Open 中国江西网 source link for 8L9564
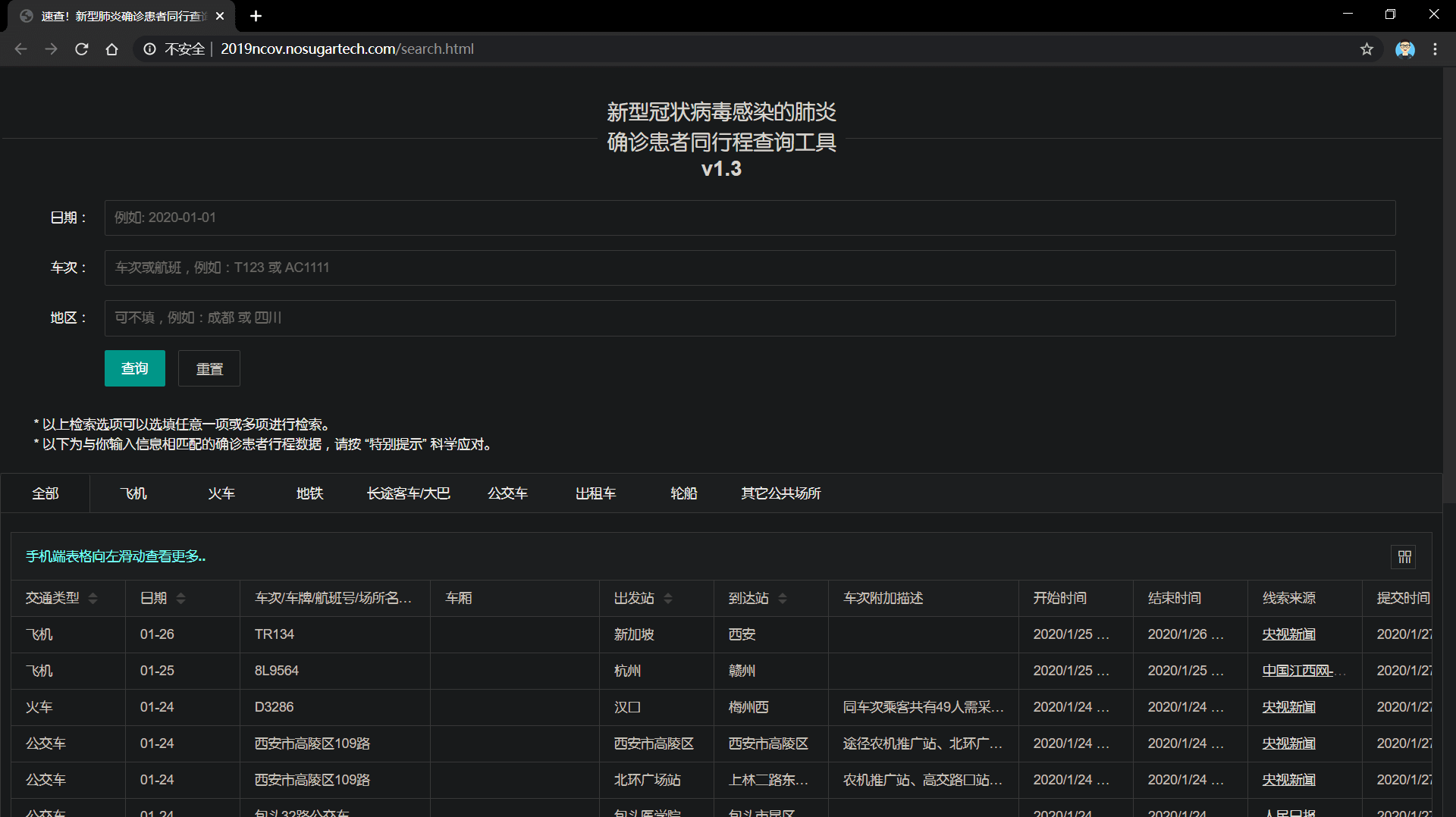The width and height of the screenshot is (1456, 817). click(x=1298, y=671)
